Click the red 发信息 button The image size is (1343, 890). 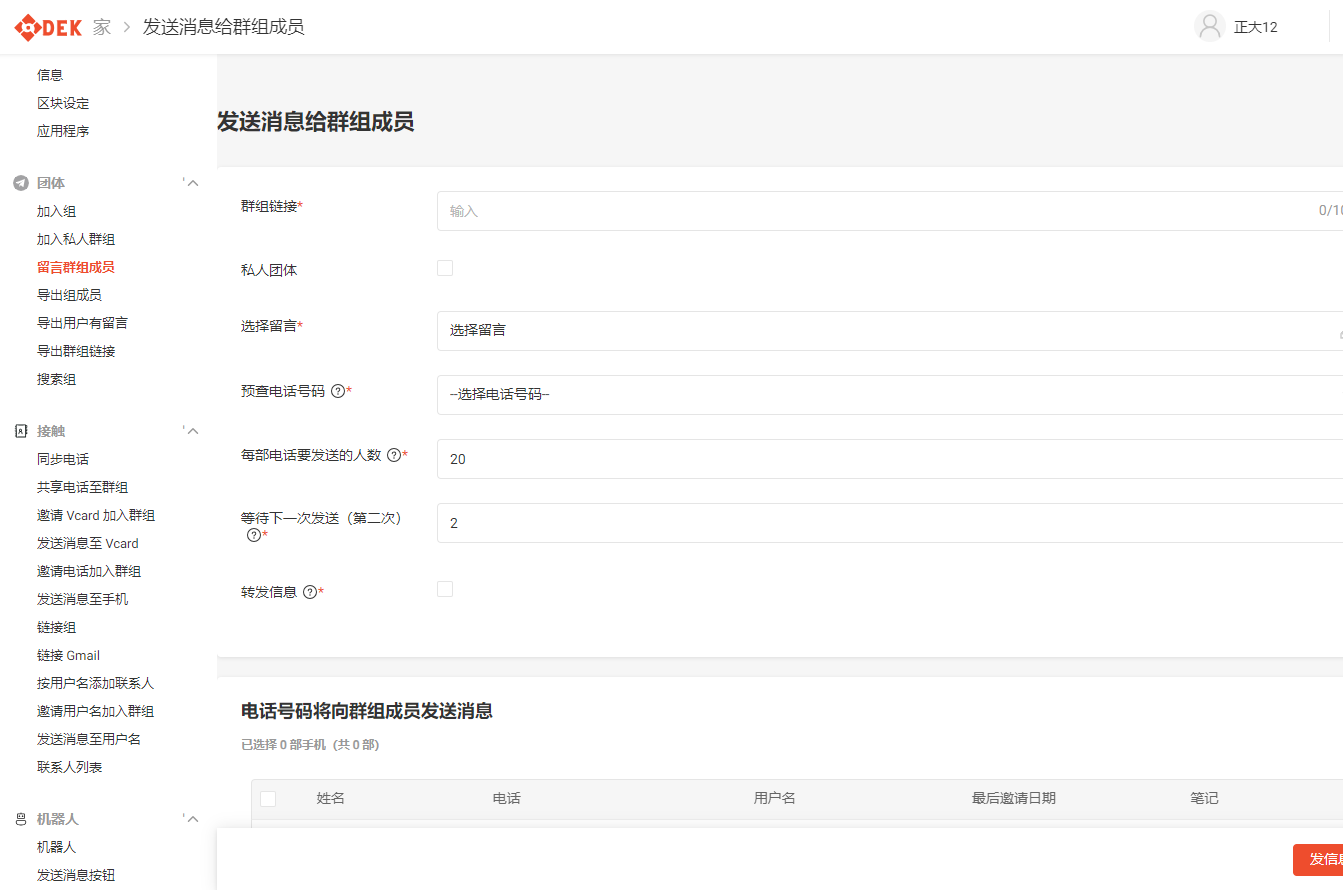tap(1320, 860)
